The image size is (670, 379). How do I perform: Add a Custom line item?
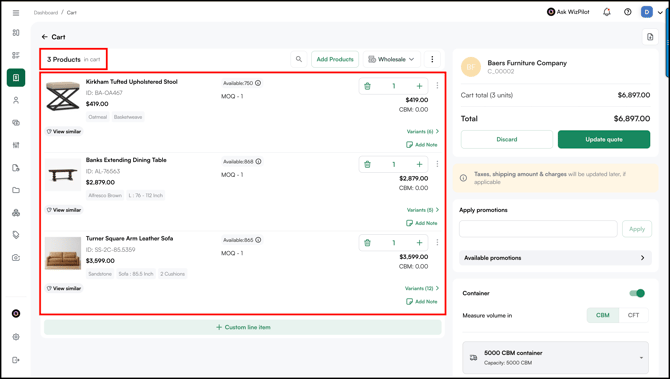coord(243,327)
